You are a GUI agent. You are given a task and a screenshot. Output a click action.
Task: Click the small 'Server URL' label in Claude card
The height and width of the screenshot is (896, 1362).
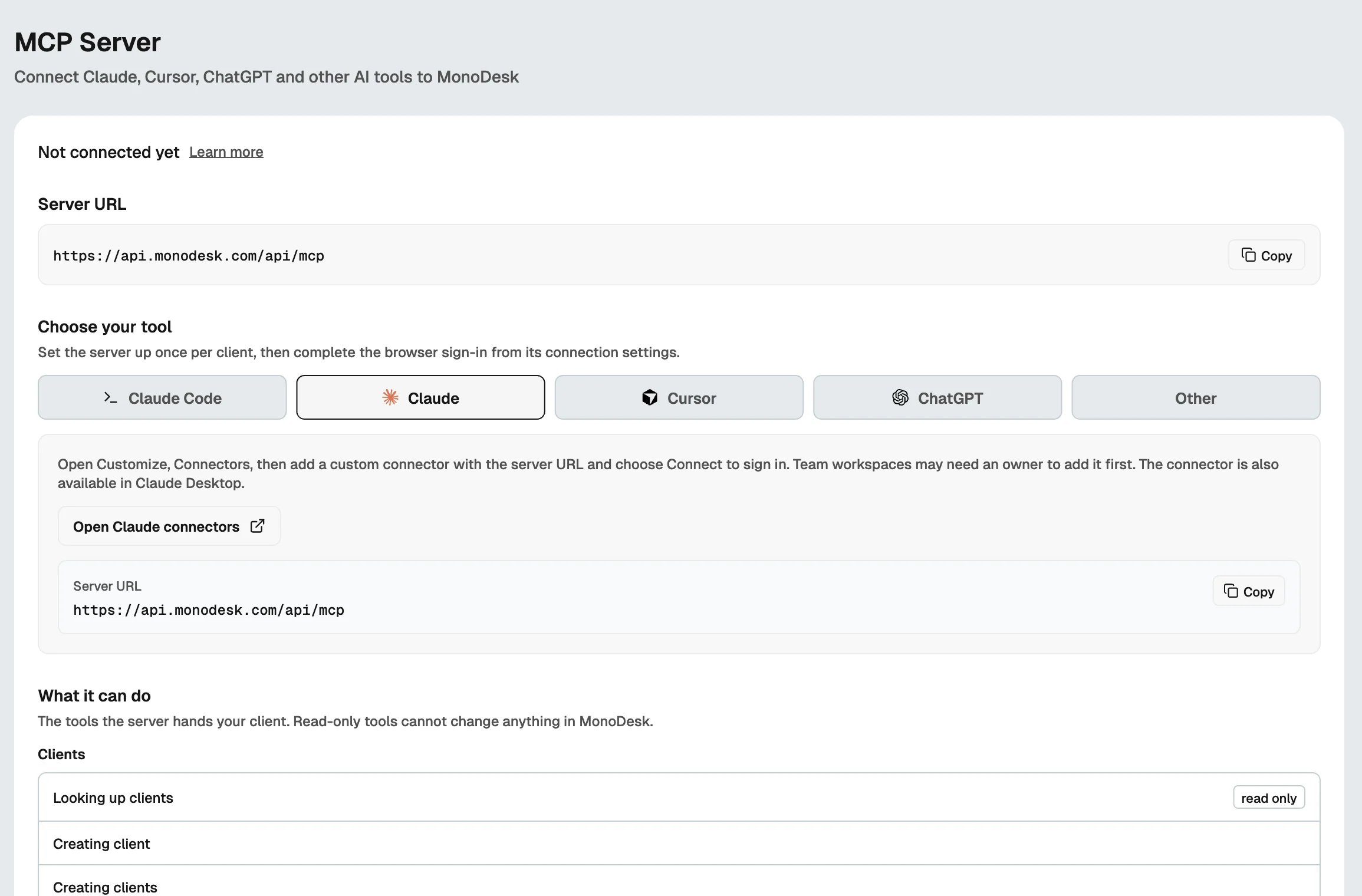point(107,586)
